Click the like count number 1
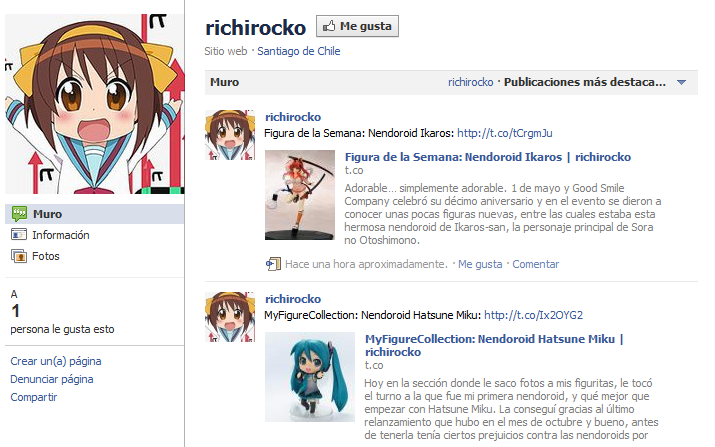The height and width of the screenshot is (447, 715). pos(16,311)
